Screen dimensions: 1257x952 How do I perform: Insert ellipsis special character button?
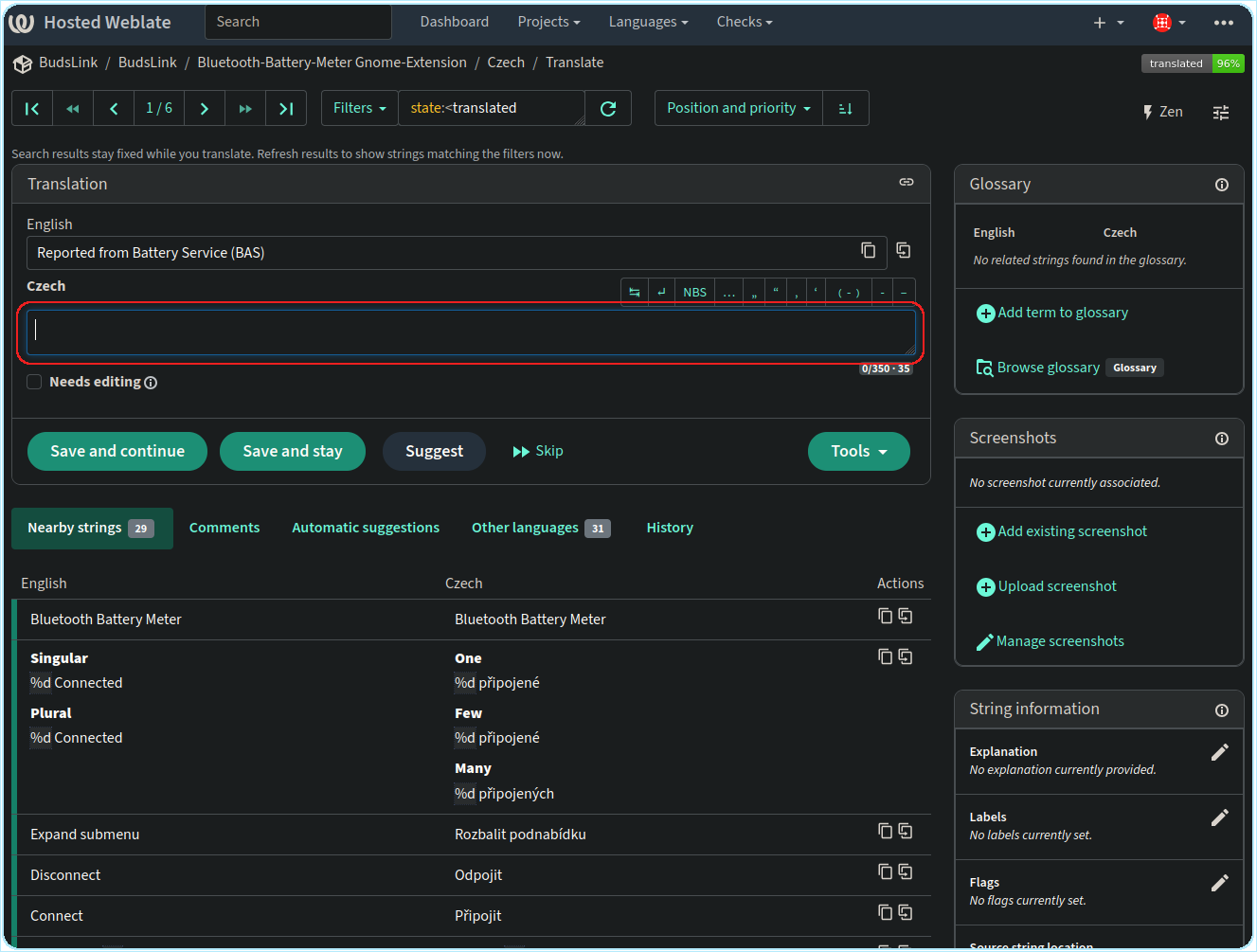(x=728, y=293)
